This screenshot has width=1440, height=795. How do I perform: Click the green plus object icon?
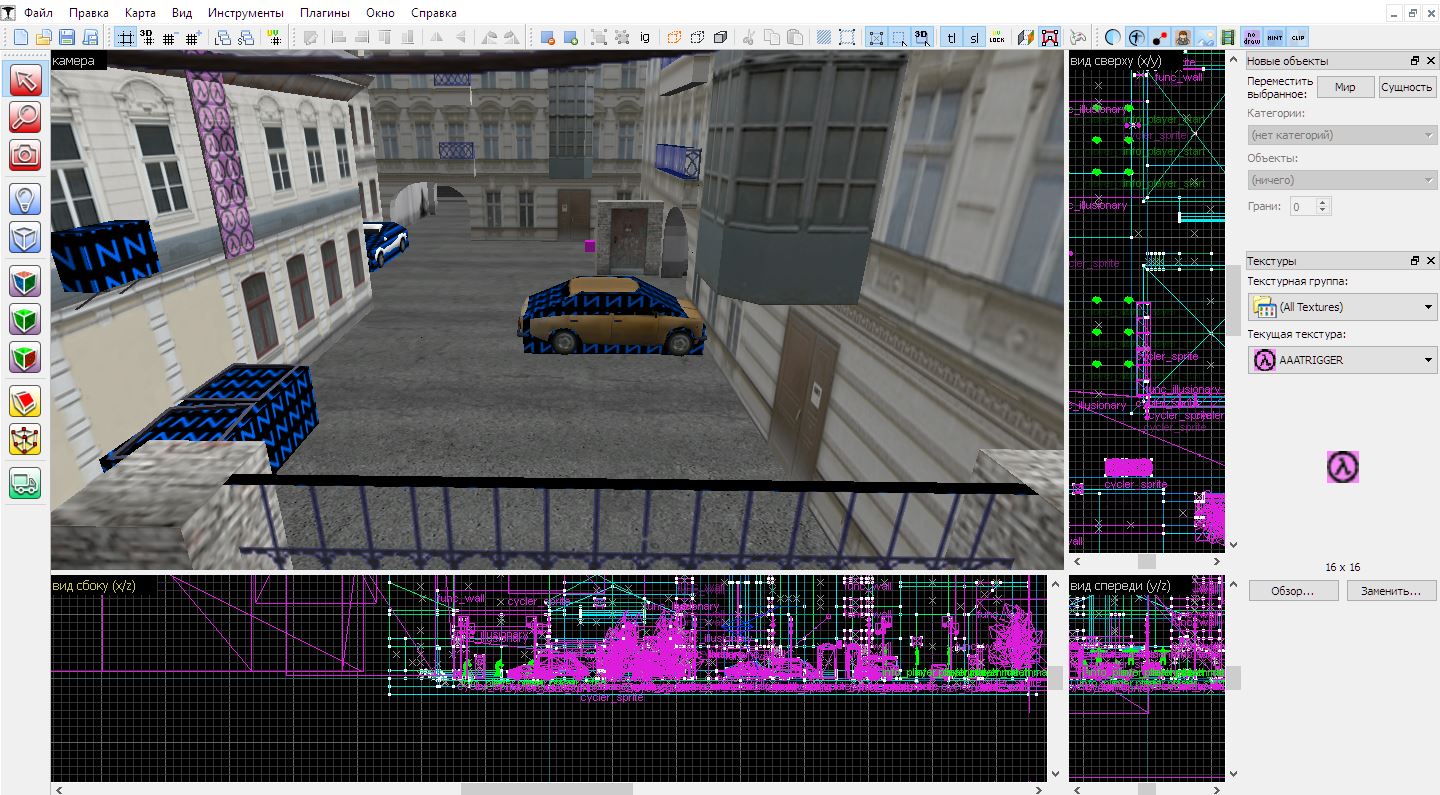tap(570, 37)
